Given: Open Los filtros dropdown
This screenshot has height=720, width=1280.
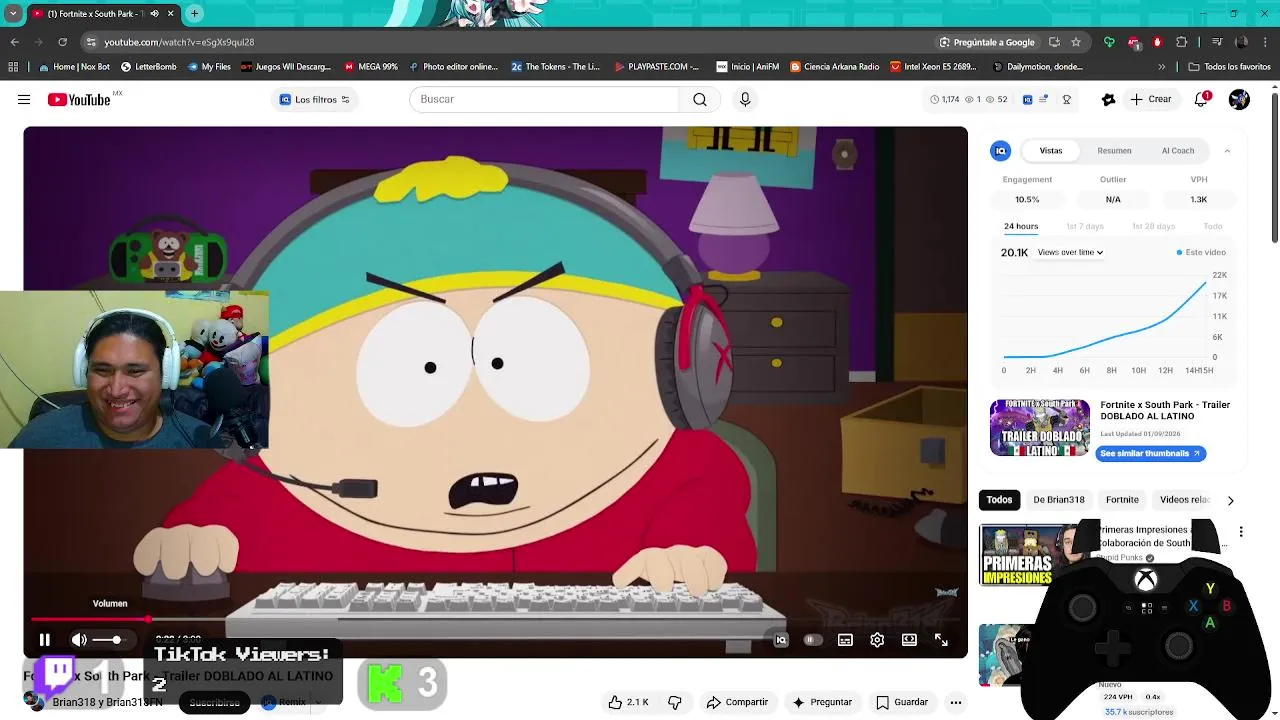Looking at the screenshot, I should [x=314, y=99].
